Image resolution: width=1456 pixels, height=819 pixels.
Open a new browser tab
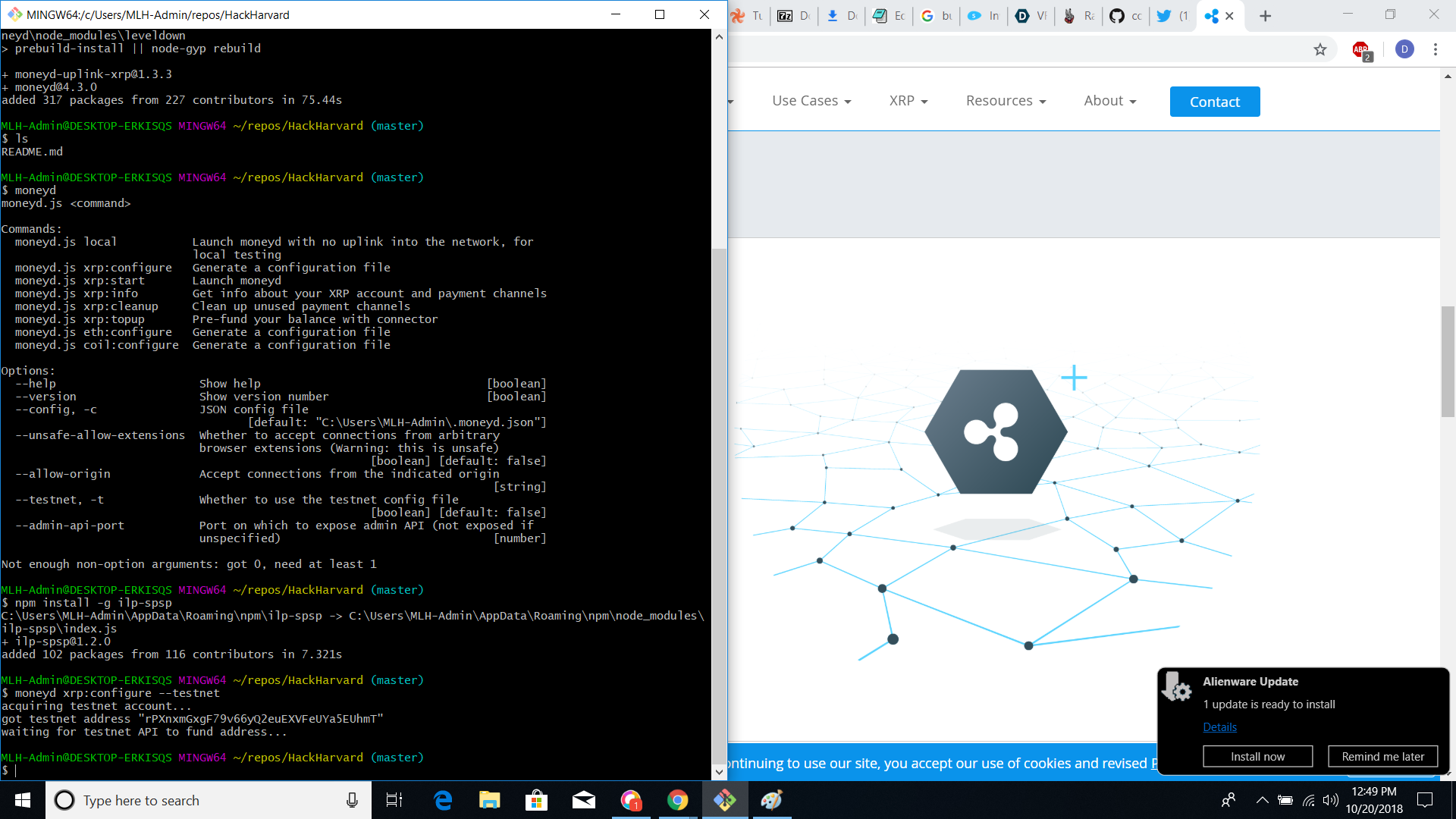point(1265,16)
